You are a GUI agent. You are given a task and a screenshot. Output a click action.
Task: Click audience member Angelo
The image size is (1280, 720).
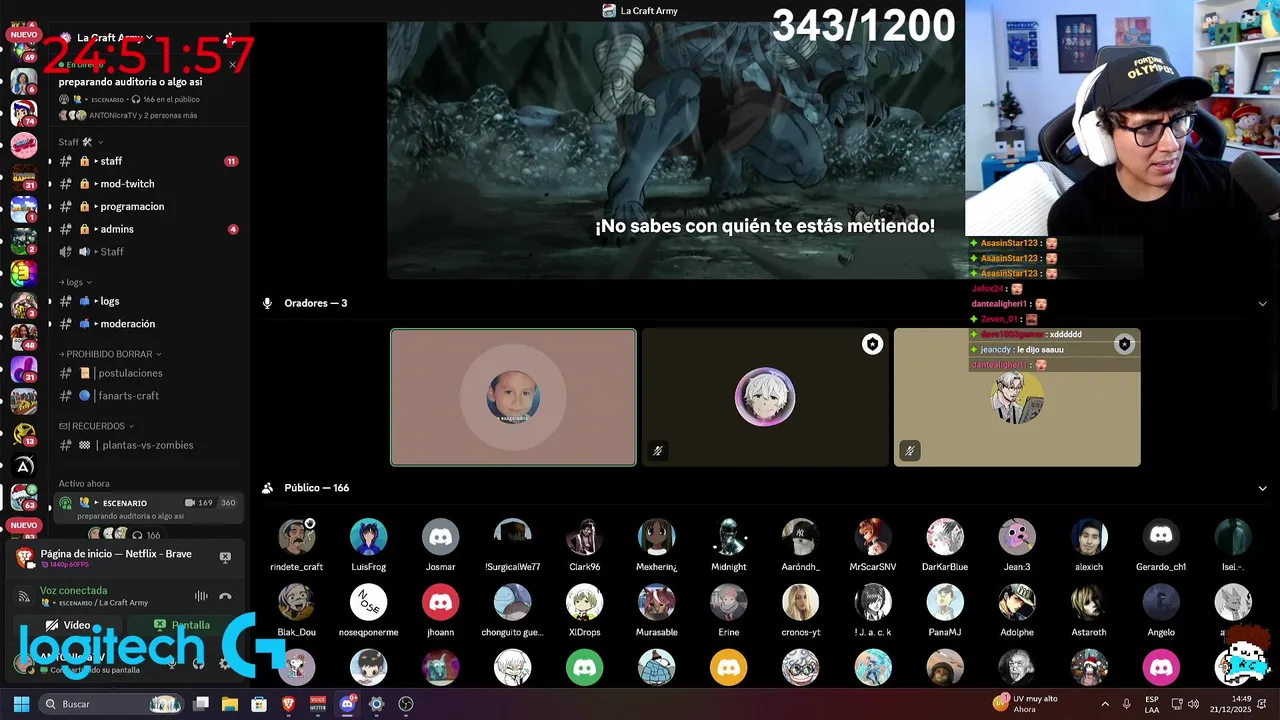click(x=1161, y=611)
